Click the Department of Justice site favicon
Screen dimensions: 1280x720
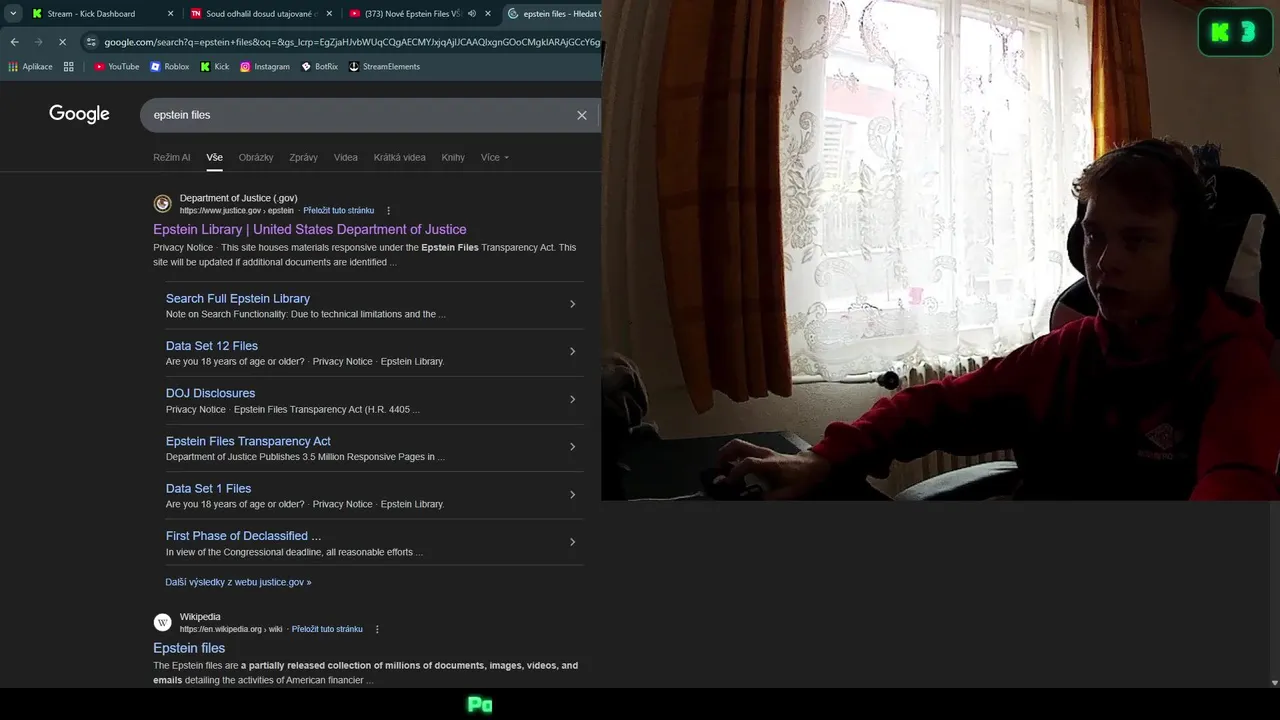(162, 204)
